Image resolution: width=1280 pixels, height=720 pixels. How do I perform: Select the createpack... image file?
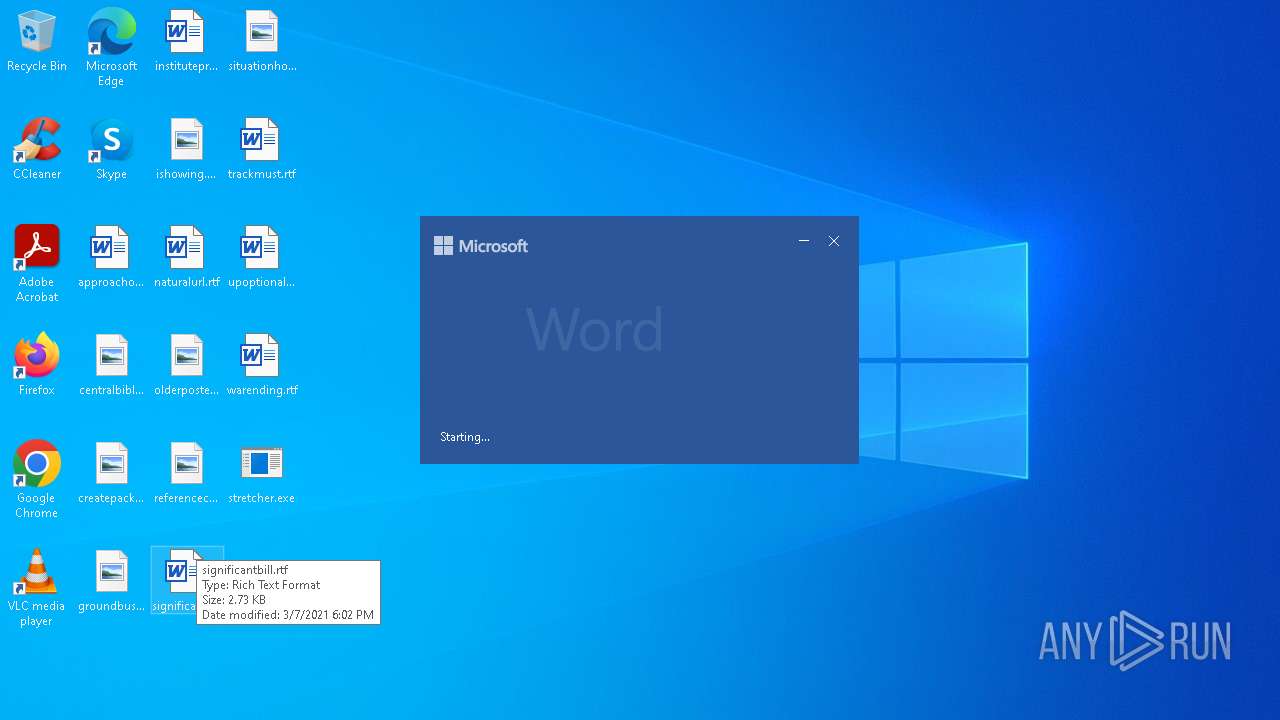[x=111, y=473]
